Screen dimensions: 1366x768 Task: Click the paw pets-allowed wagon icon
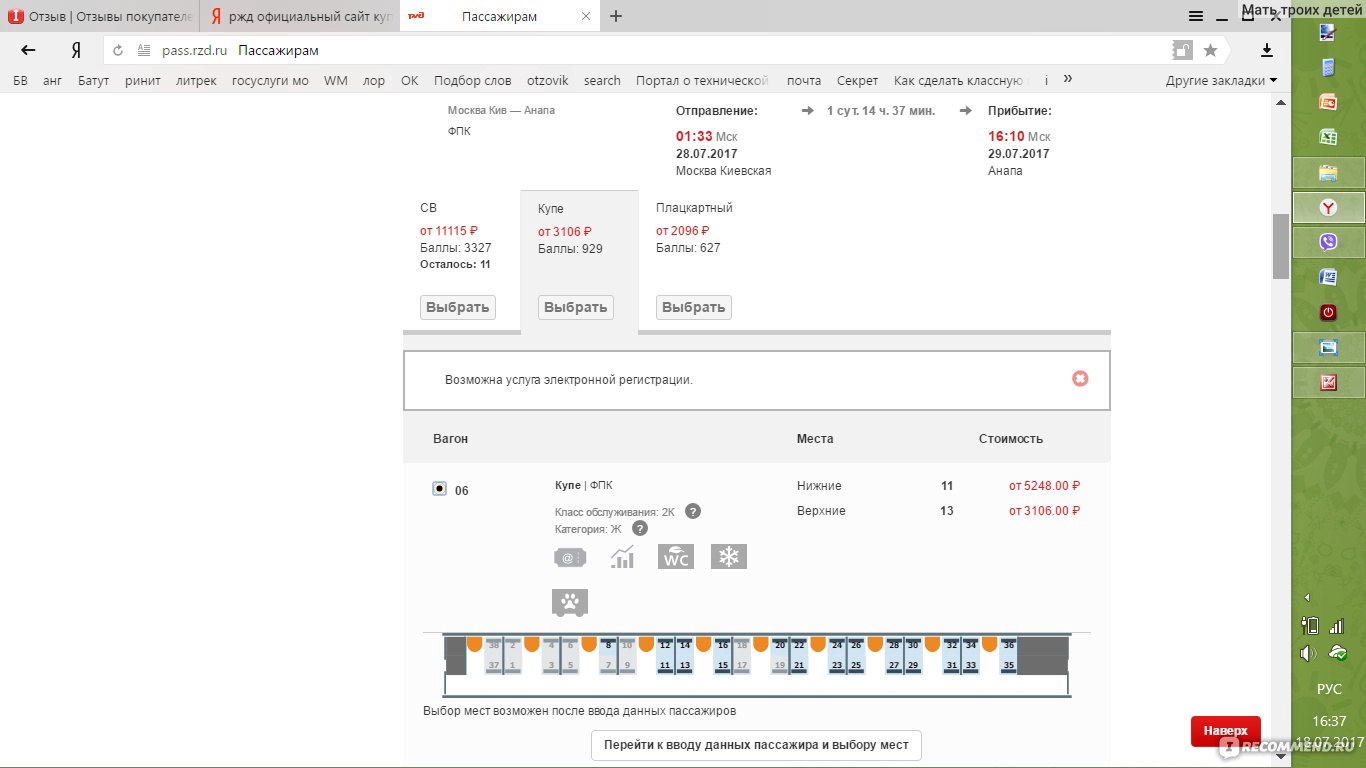pyautogui.click(x=570, y=602)
